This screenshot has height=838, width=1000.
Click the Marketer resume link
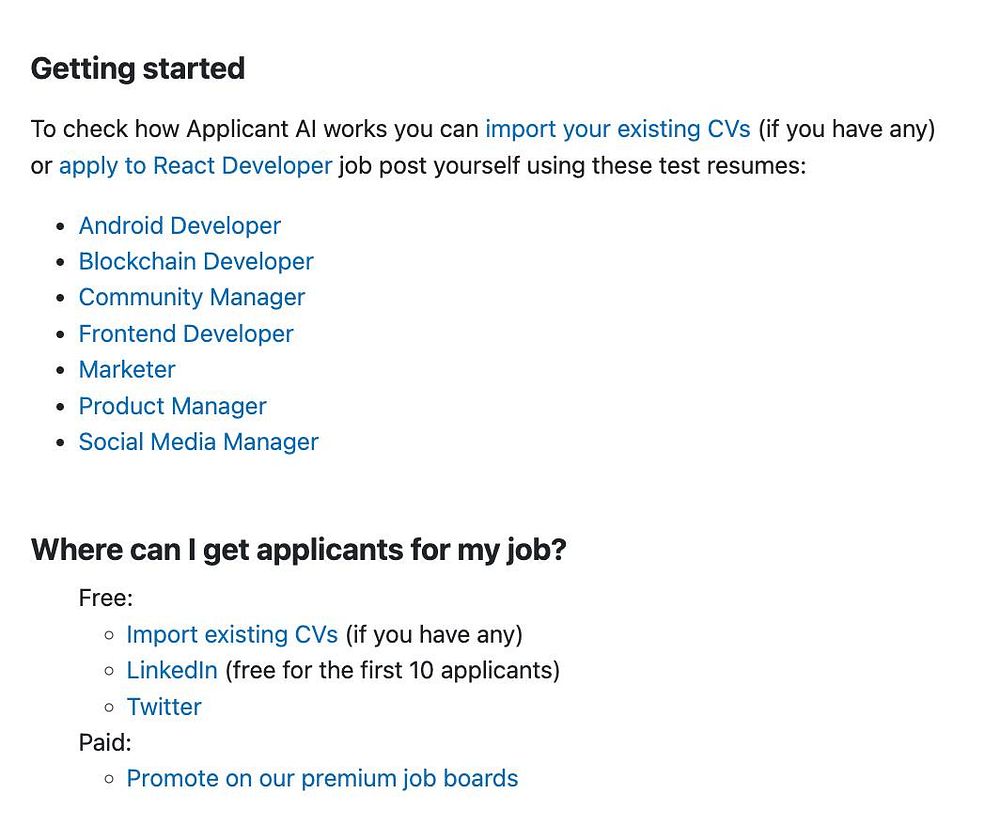click(x=127, y=370)
